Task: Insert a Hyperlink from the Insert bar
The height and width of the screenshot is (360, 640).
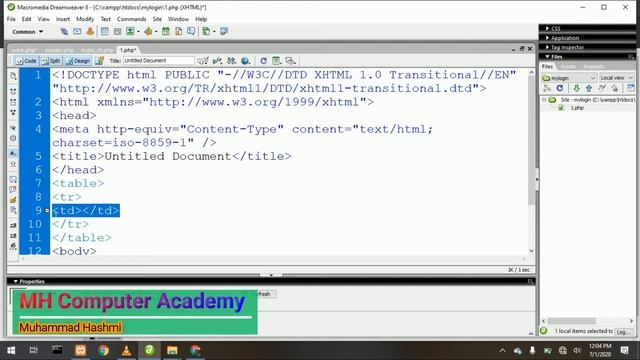Action: coord(64,31)
